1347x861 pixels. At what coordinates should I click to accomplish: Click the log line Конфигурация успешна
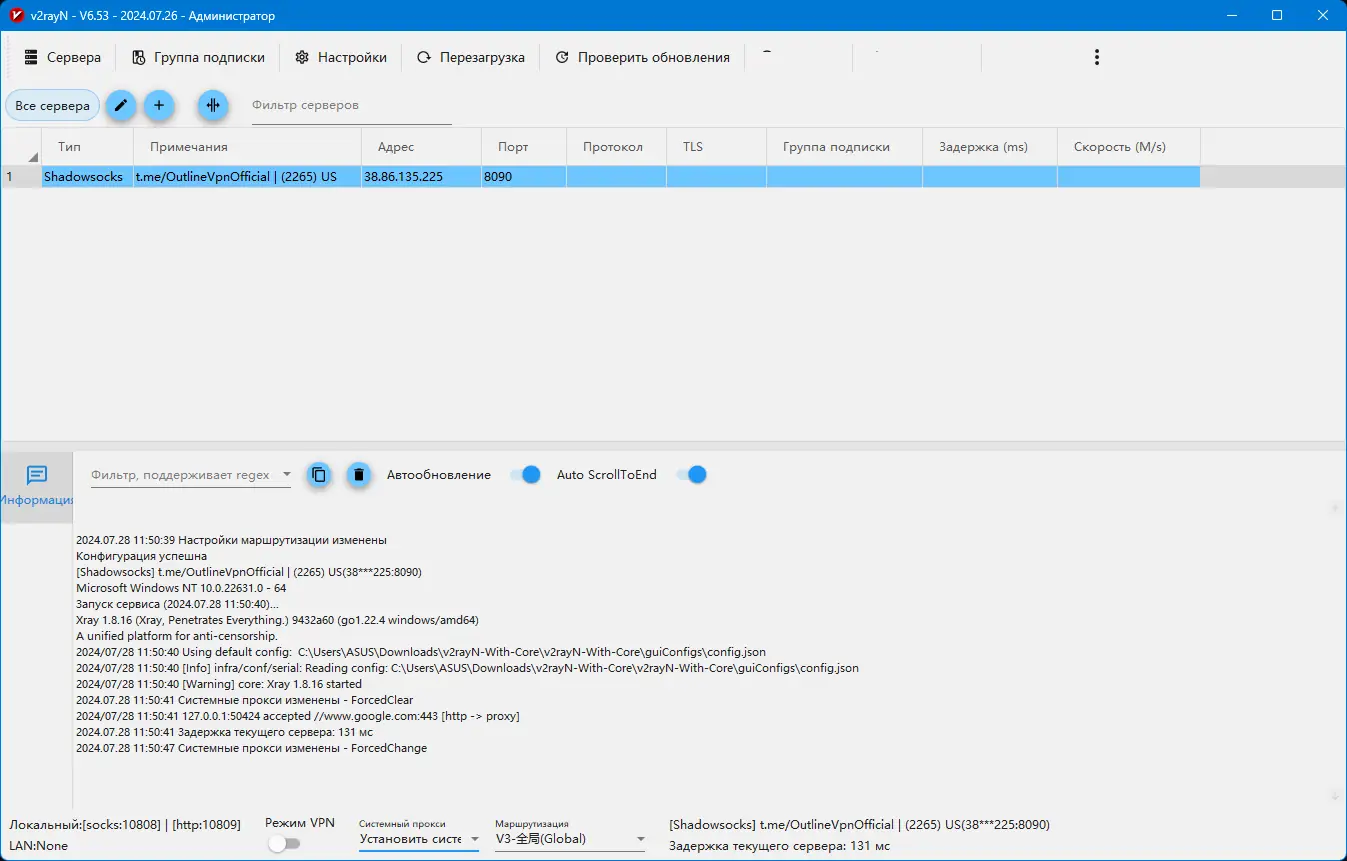tap(142, 556)
